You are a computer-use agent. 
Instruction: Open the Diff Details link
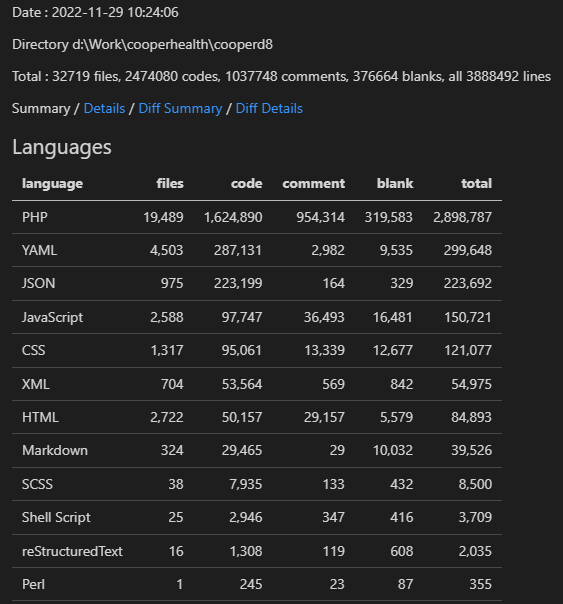click(269, 109)
